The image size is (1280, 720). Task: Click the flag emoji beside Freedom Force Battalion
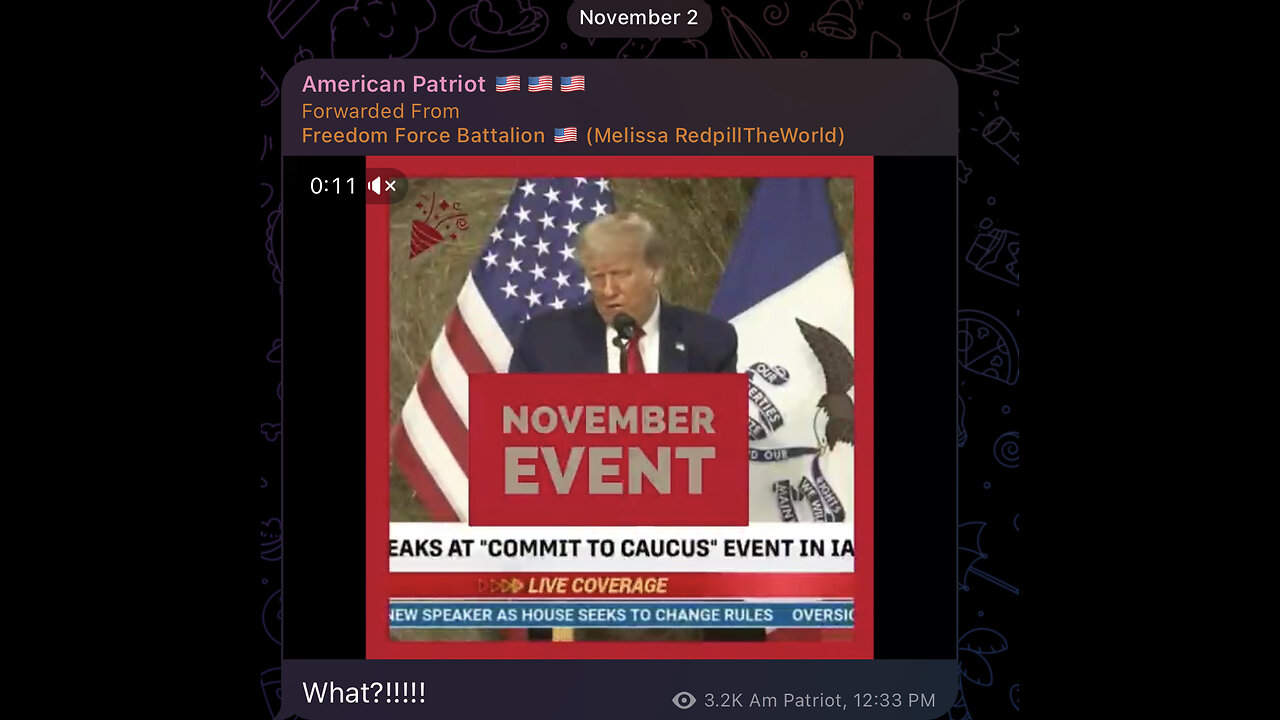coord(565,135)
